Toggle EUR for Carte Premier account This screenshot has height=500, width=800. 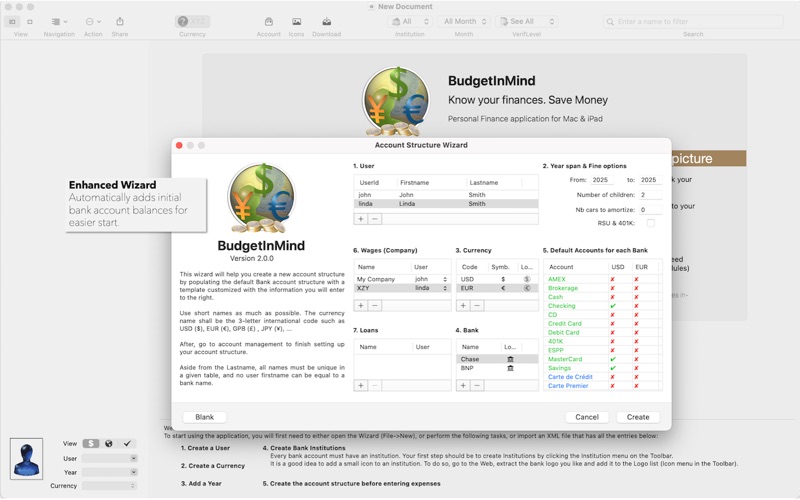pos(636,386)
